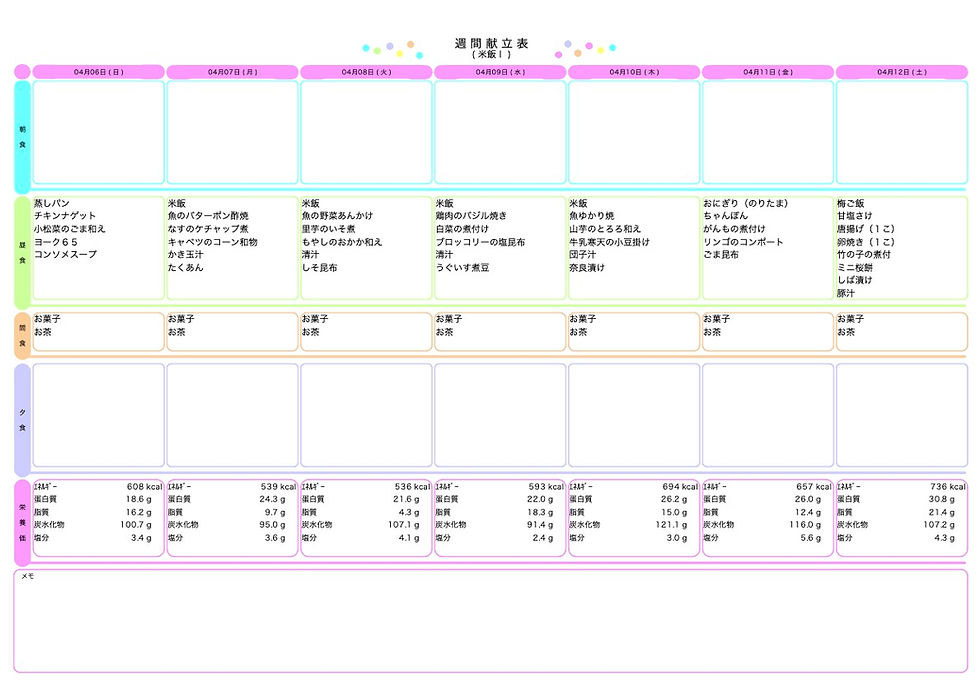Click the cyan 朝食 row label
The width and height of the screenshot is (980, 693).
(22, 137)
